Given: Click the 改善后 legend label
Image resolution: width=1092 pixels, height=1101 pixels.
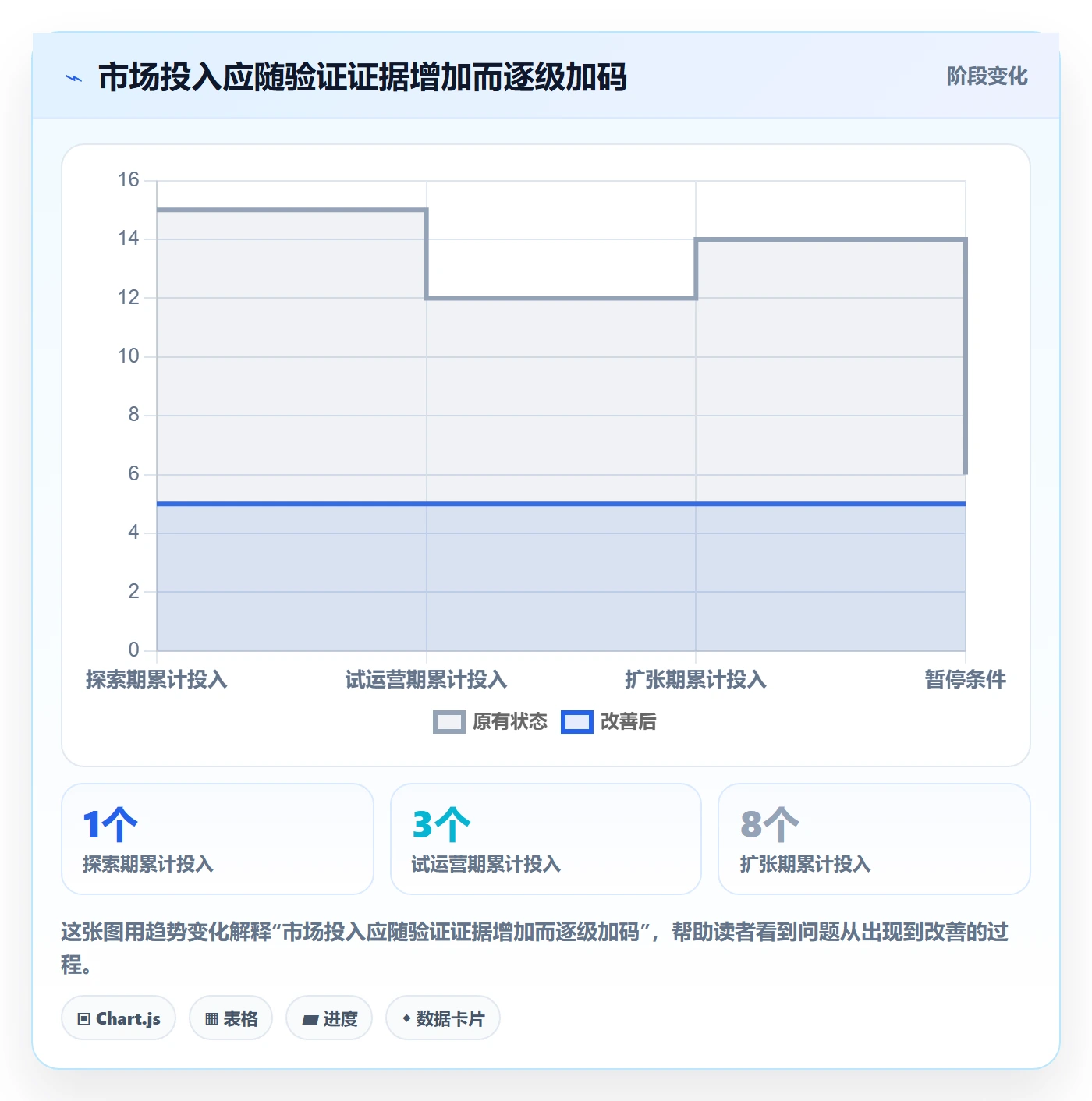Looking at the screenshot, I should pyautogui.click(x=628, y=722).
